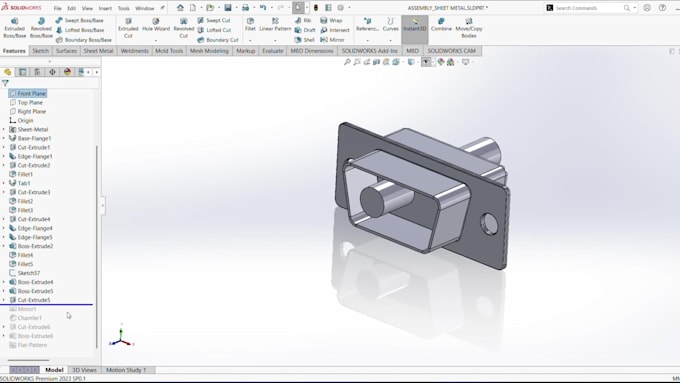The image size is (680, 383).
Task: Switch to the Evaluate tab
Action: pos(272,51)
